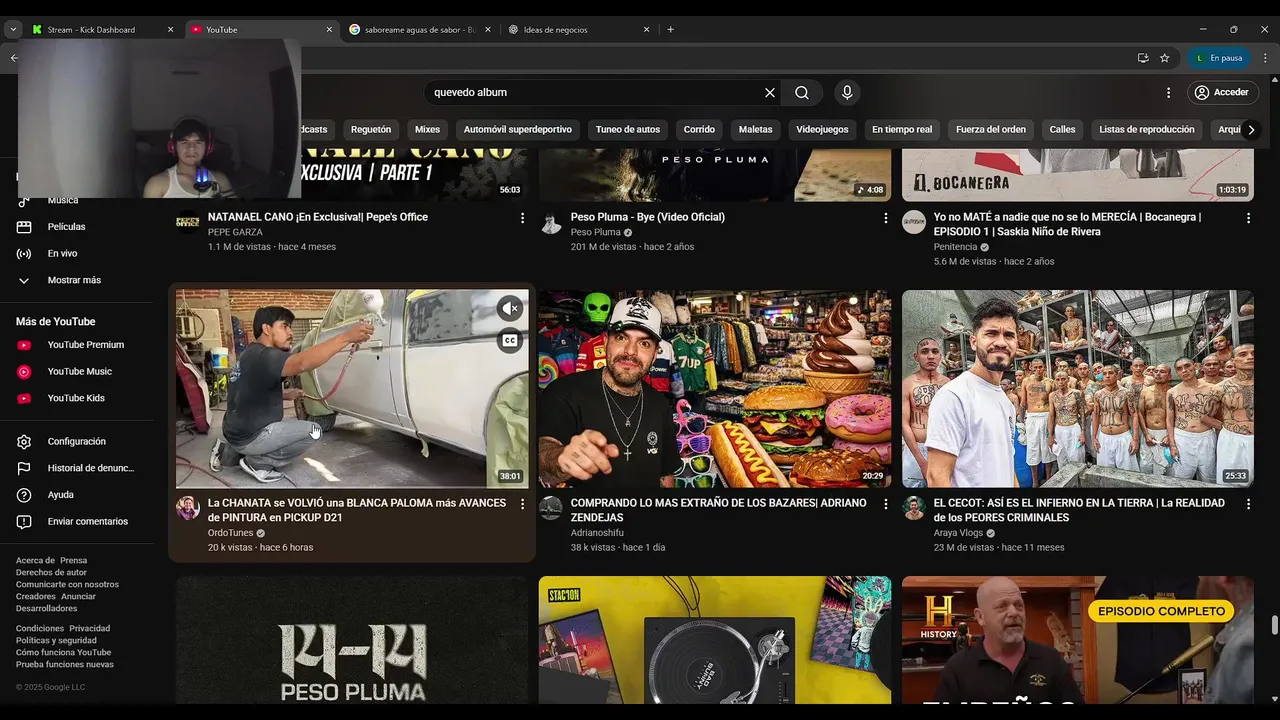Open the PEPE GARZA channel avatar
Image resolution: width=1280 pixels, height=720 pixels.
coord(188,222)
